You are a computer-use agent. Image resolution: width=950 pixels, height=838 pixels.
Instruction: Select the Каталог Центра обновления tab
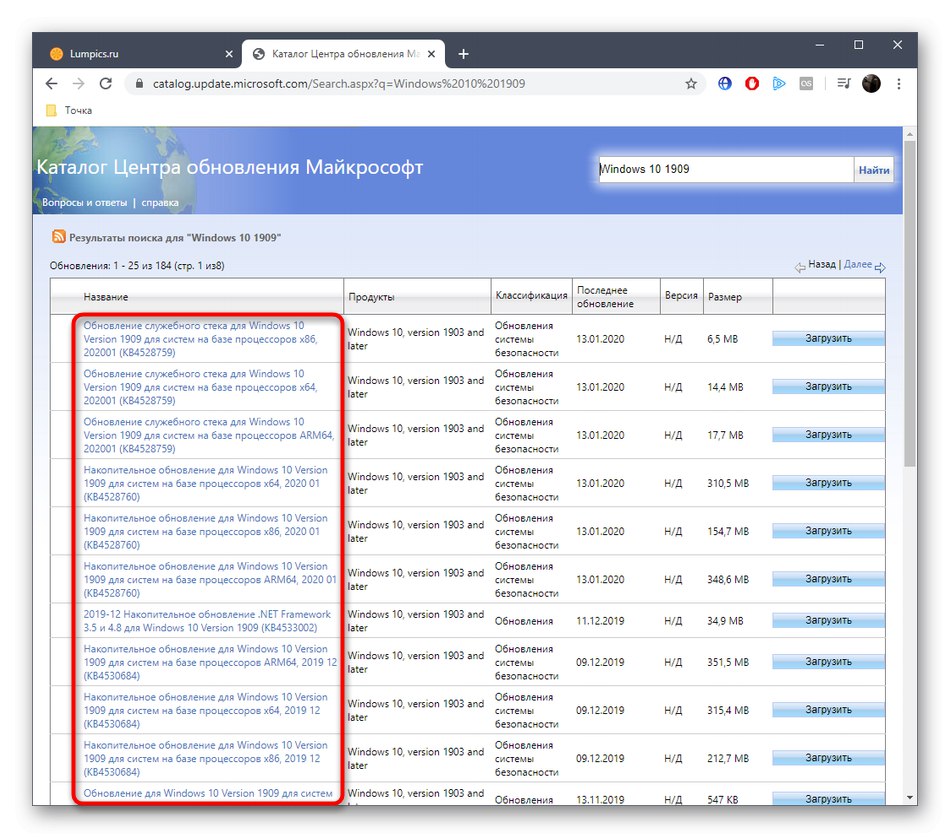344,54
